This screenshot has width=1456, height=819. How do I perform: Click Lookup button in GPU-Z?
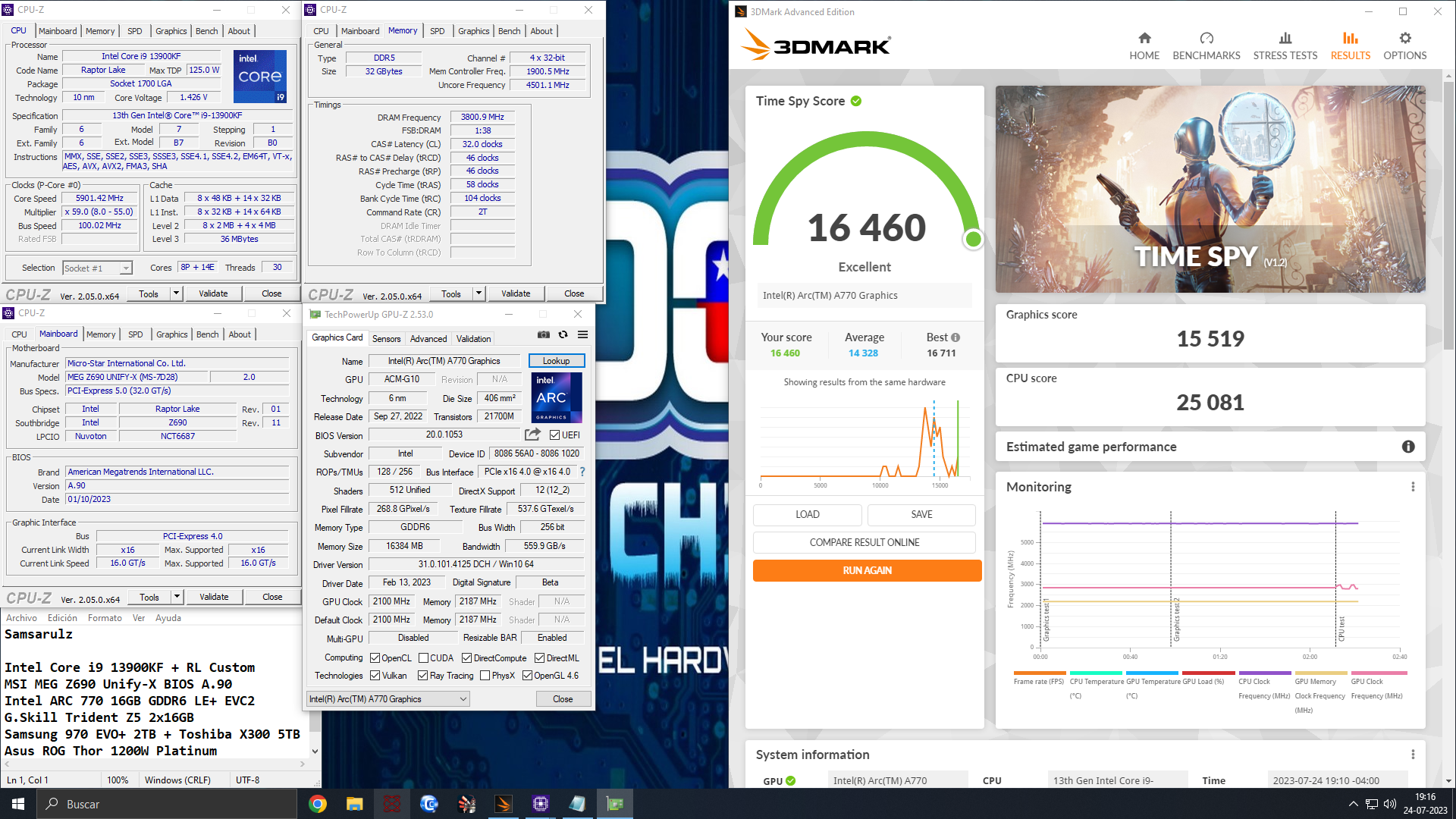(556, 361)
